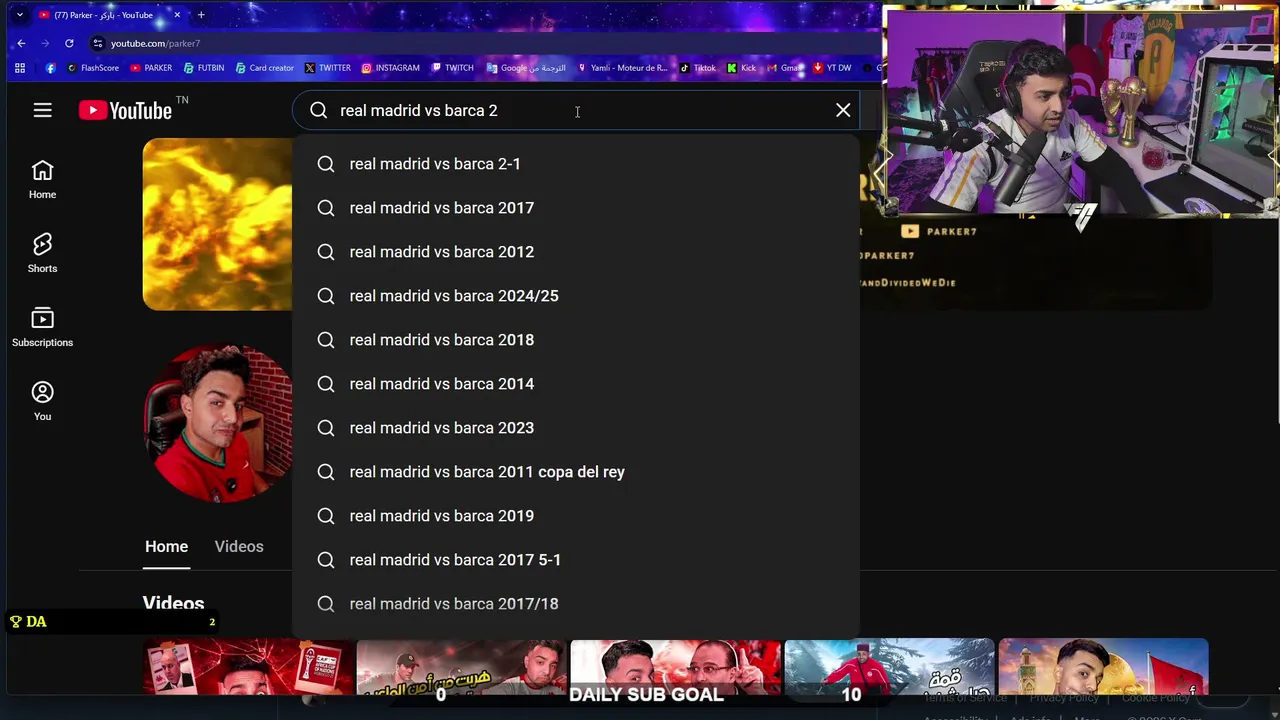The width and height of the screenshot is (1280, 720).
Task: Open the FUTBIN bookmark
Action: 204,68
